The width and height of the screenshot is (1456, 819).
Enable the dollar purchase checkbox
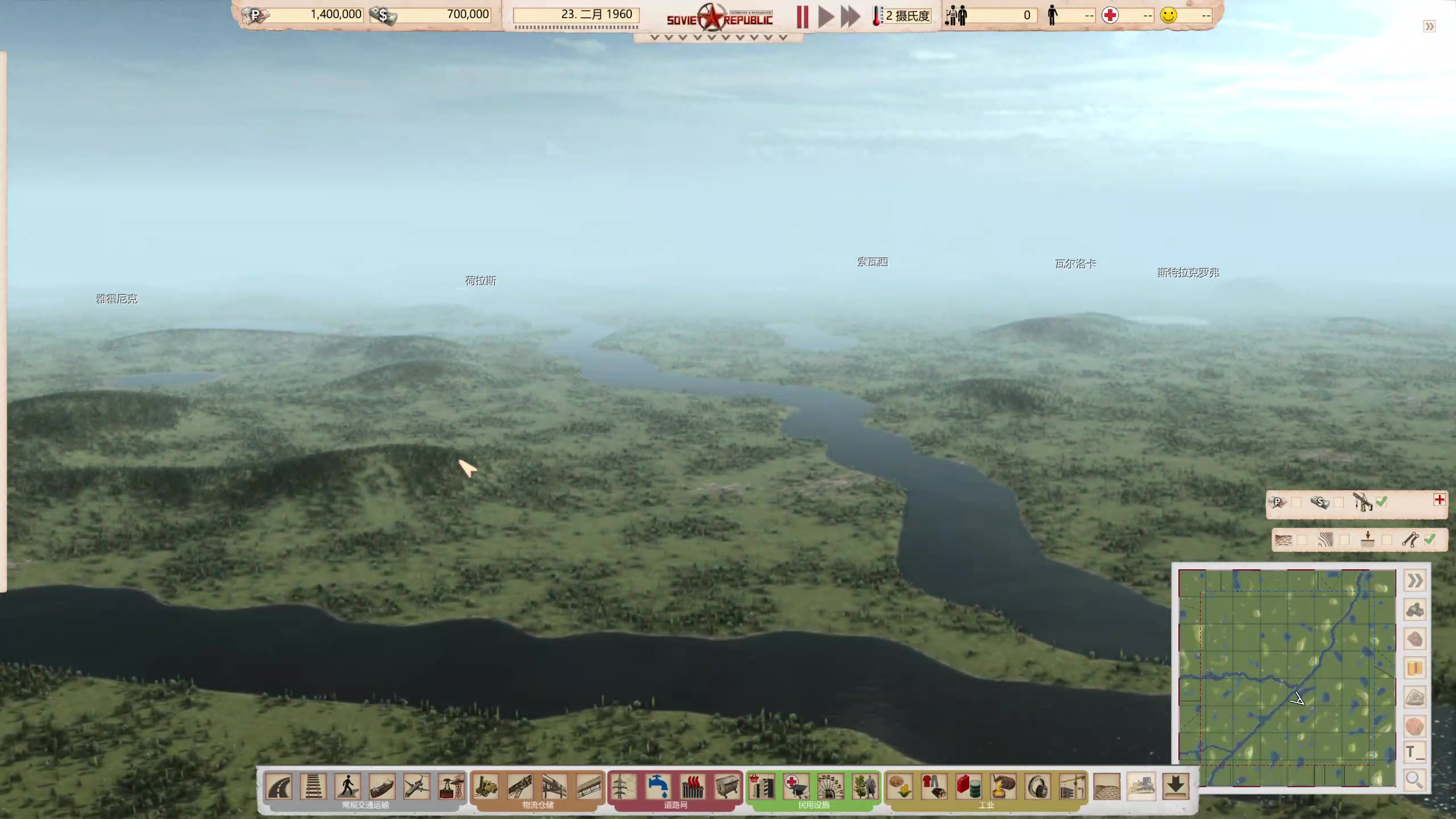click(x=1339, y=502)
